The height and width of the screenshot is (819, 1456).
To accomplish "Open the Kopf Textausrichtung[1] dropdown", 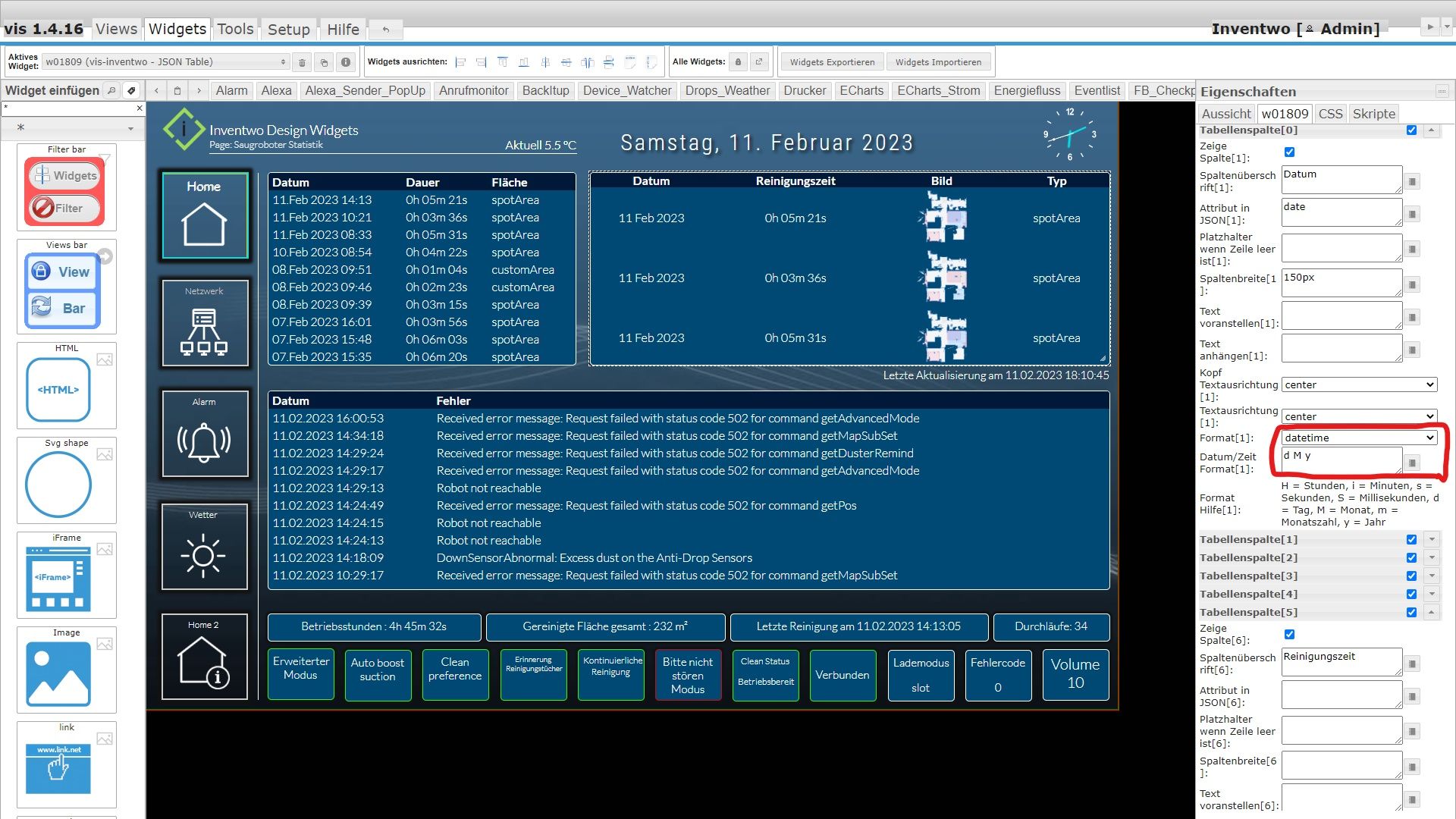I will pyautogui.click(x=1359, y=385).
